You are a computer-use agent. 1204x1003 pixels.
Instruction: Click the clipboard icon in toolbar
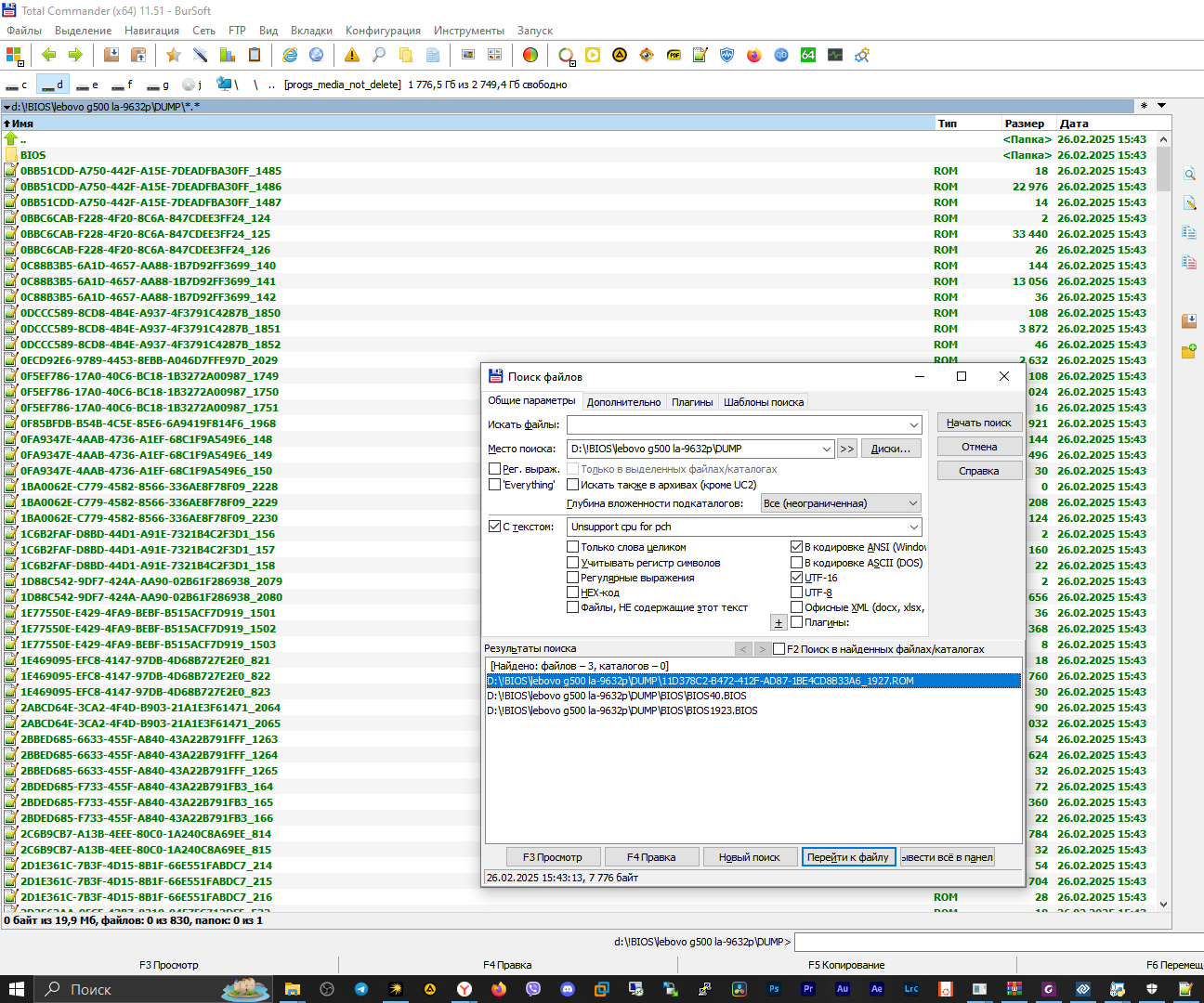(x=254, y=55)
